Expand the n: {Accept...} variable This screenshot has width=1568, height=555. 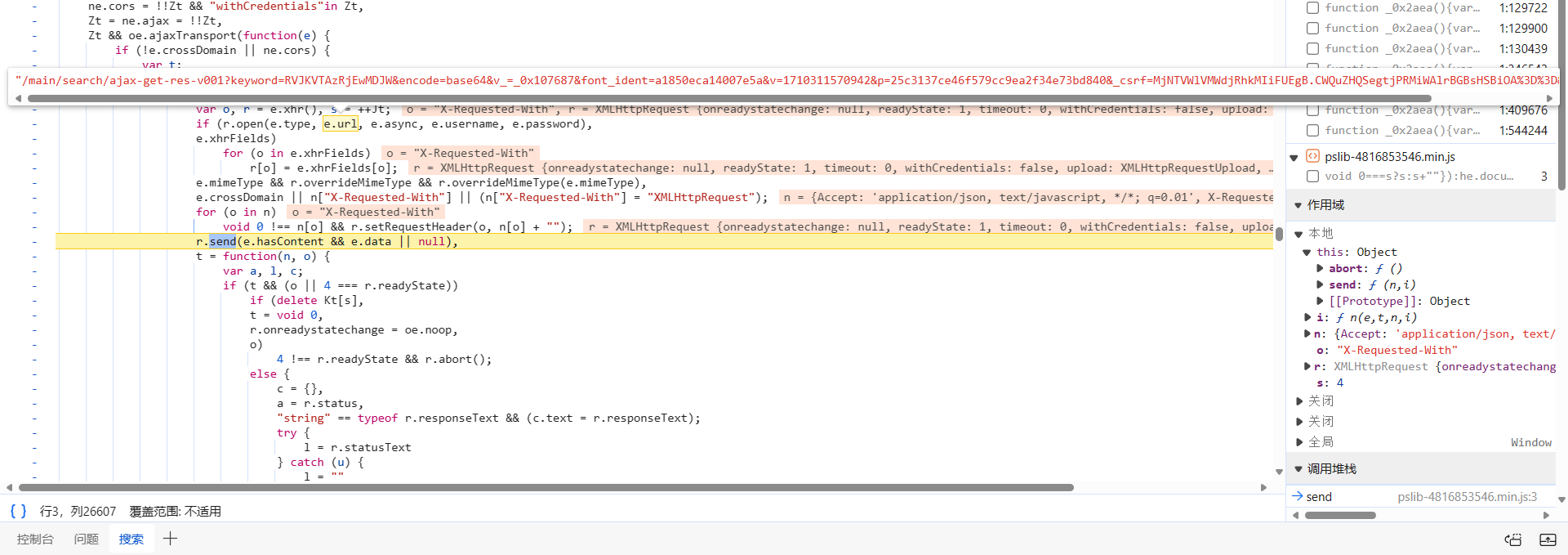tap(1307, 333)
